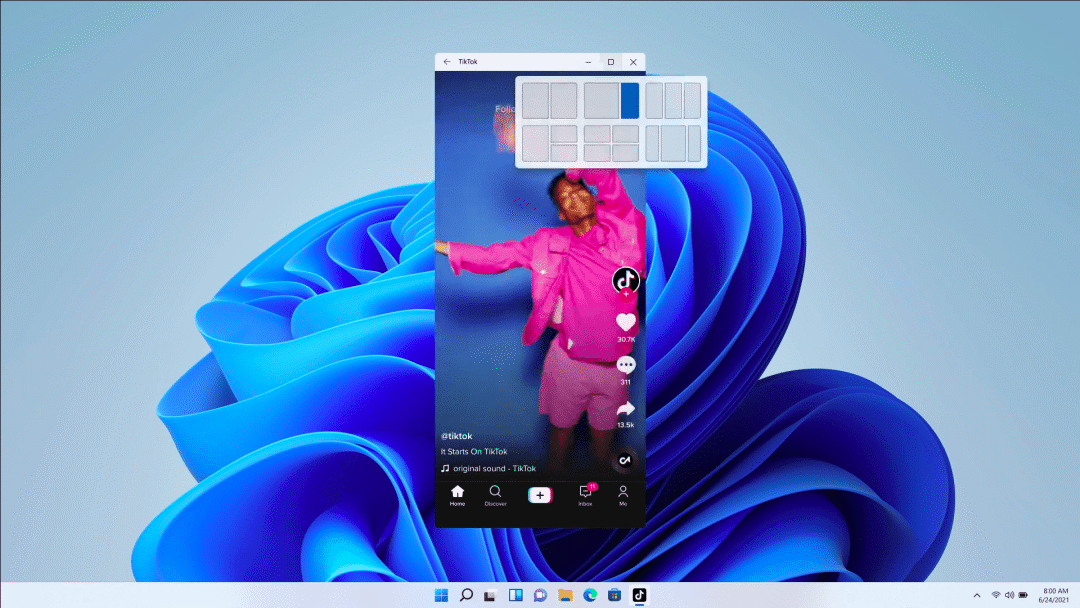Click the 'It Starts On TikTok' caption
1080x608 pixels.
click(x=474, y=452)
